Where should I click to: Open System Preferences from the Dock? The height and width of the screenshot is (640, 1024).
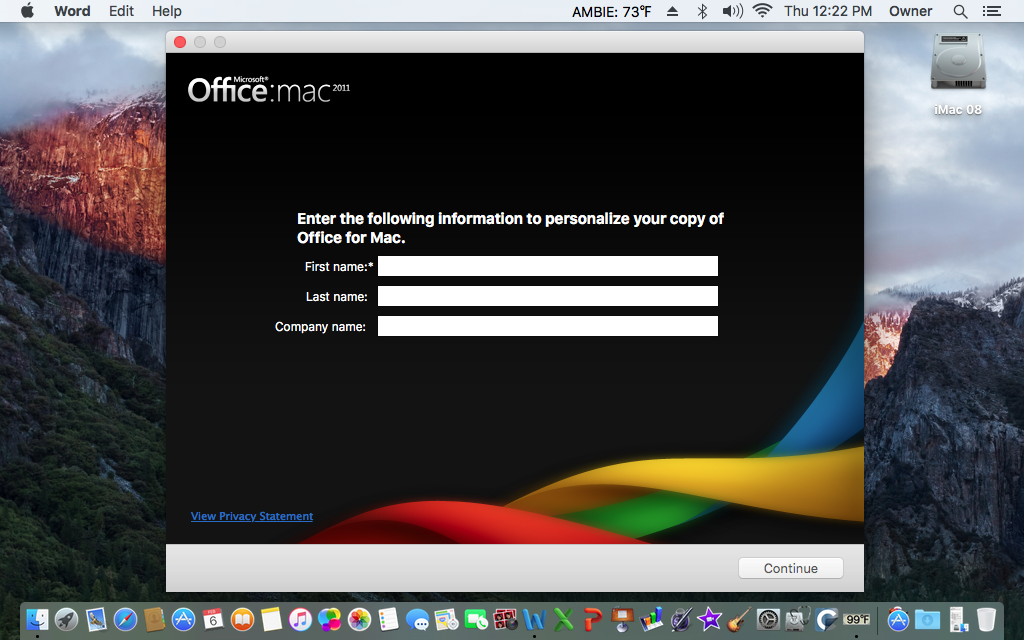coord(768,618)
